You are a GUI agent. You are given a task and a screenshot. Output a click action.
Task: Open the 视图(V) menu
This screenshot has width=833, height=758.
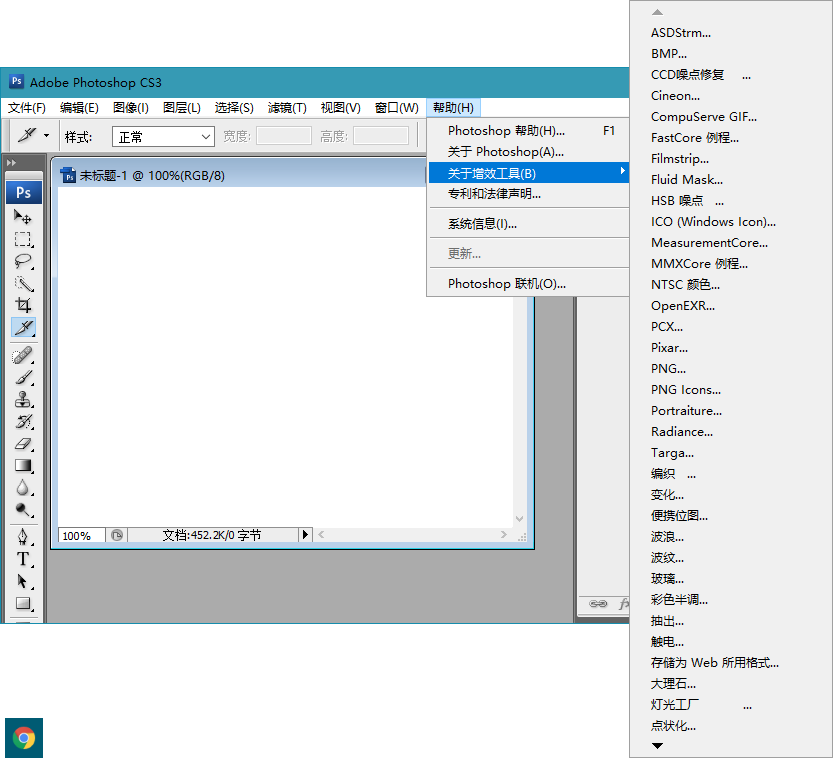tap(341, 108)
